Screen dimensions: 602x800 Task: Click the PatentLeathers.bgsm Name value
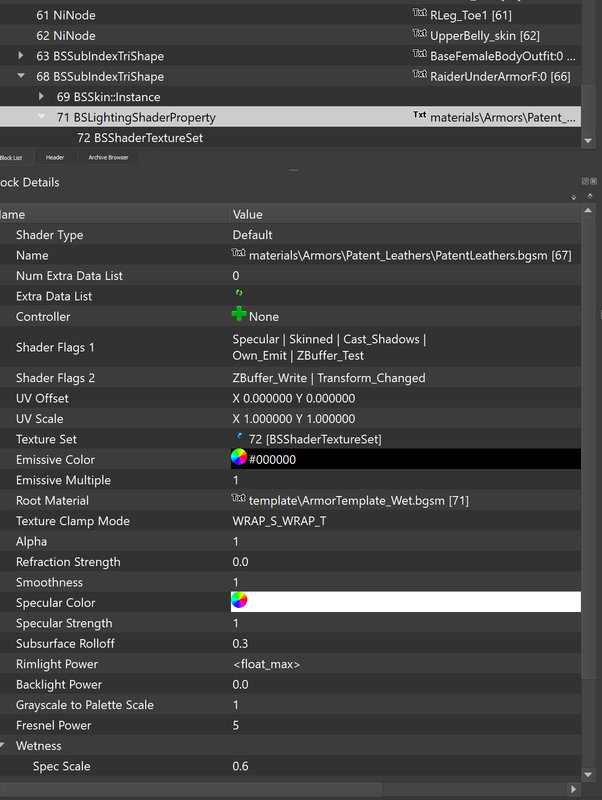pyautogui.click(x=410, y=255)
